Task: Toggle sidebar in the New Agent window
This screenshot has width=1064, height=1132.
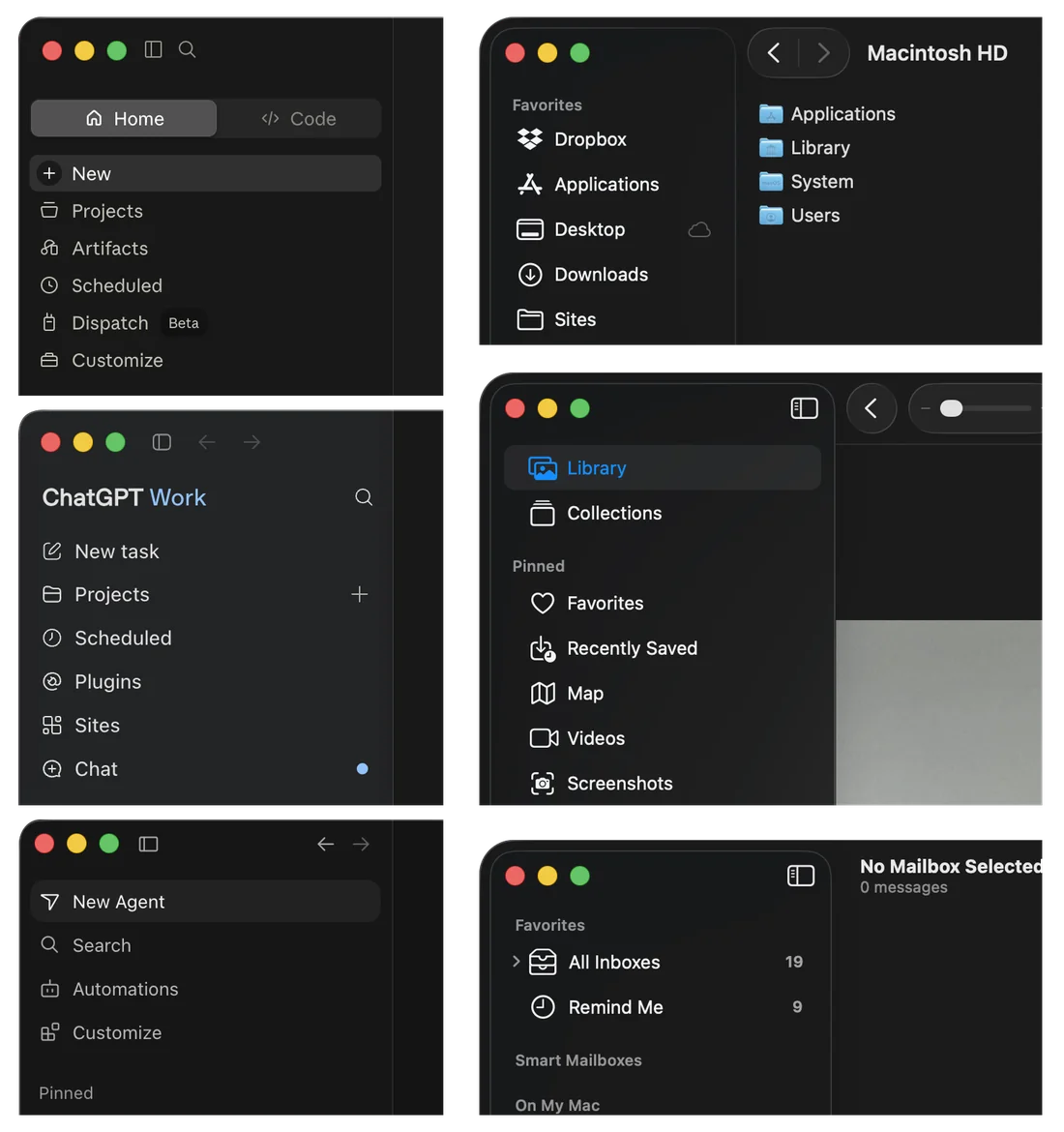Action: [149, 844]
